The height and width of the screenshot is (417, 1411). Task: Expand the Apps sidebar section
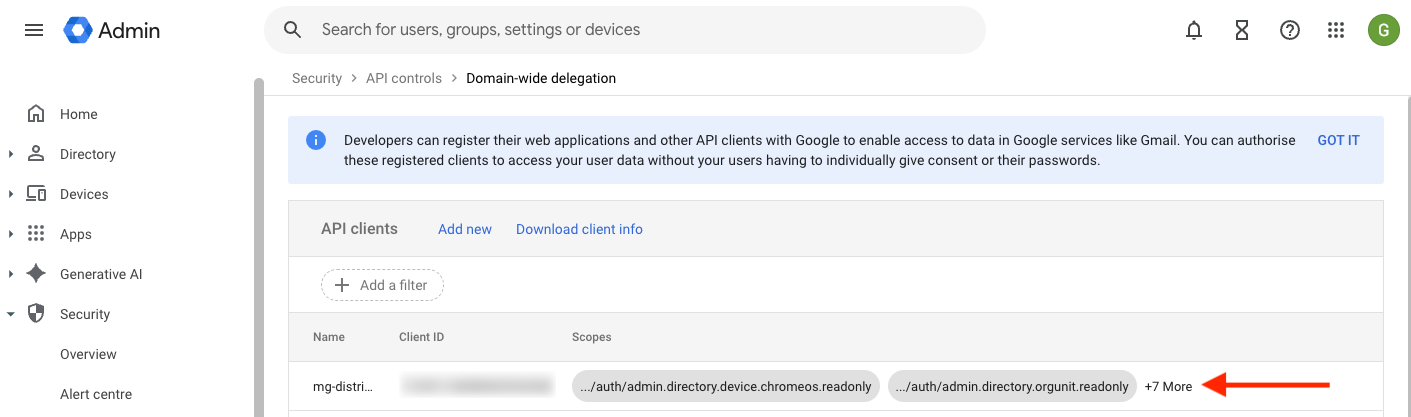point(11,234)
